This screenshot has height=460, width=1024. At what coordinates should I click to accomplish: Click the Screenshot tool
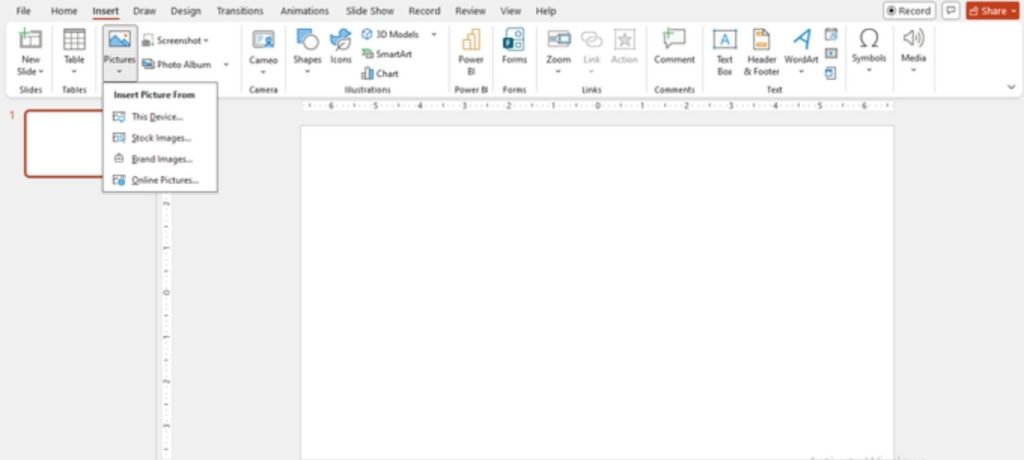pyautogui.click(x=174, y=41)
